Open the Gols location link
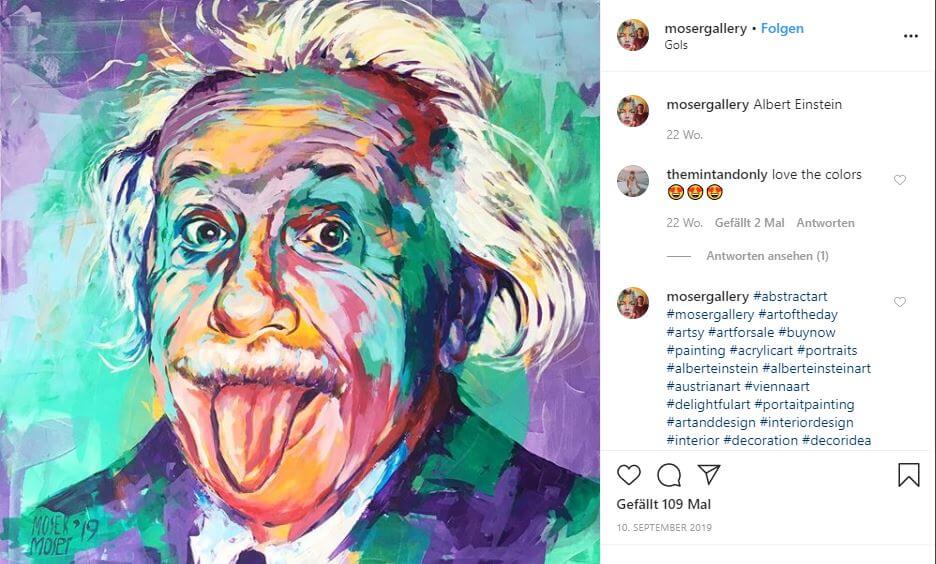This screenshot has width=936, height=564. (676, 46)
